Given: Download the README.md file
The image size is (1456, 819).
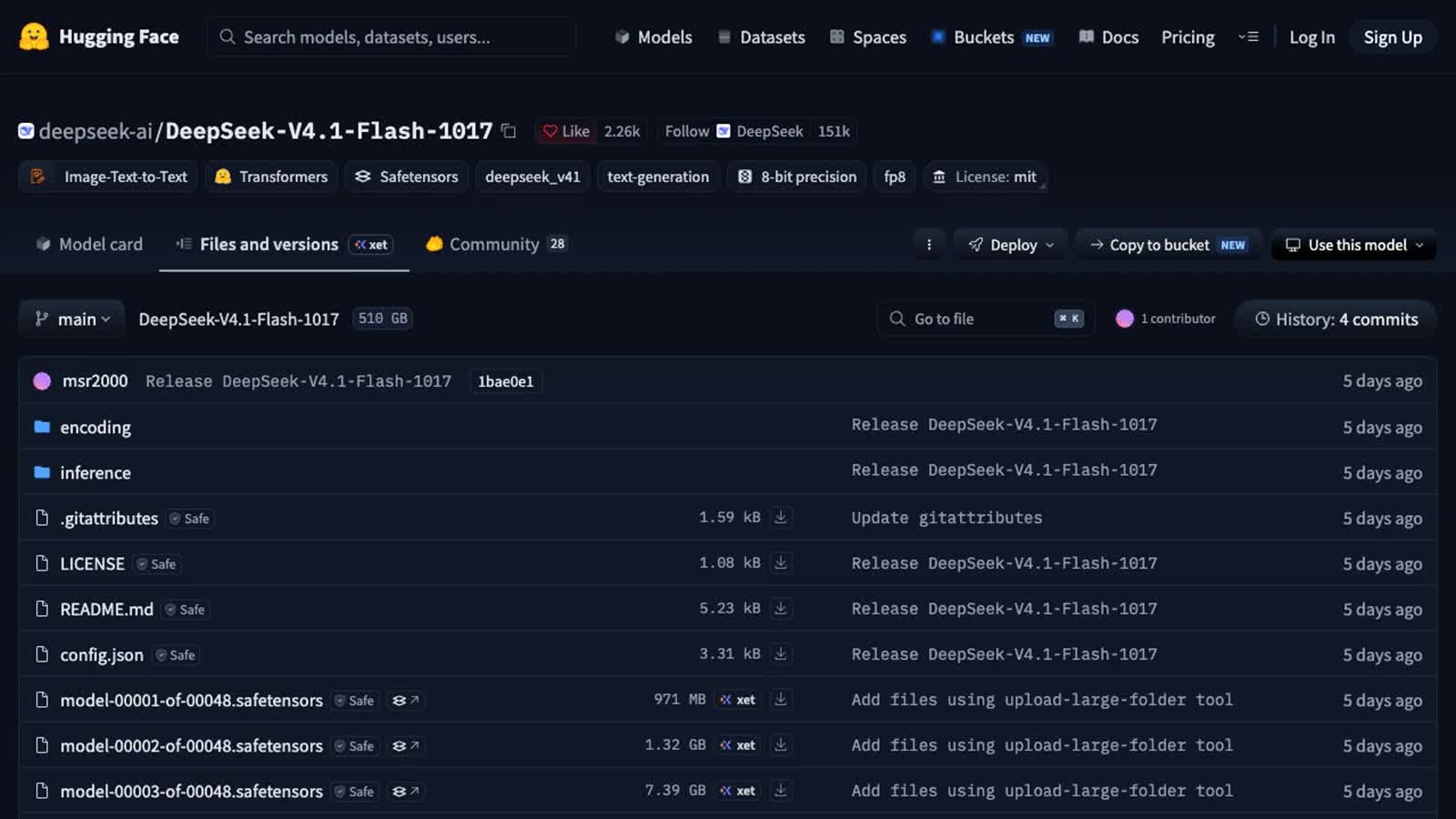Looking at the screenshot, I should click(x=781, y=608).
